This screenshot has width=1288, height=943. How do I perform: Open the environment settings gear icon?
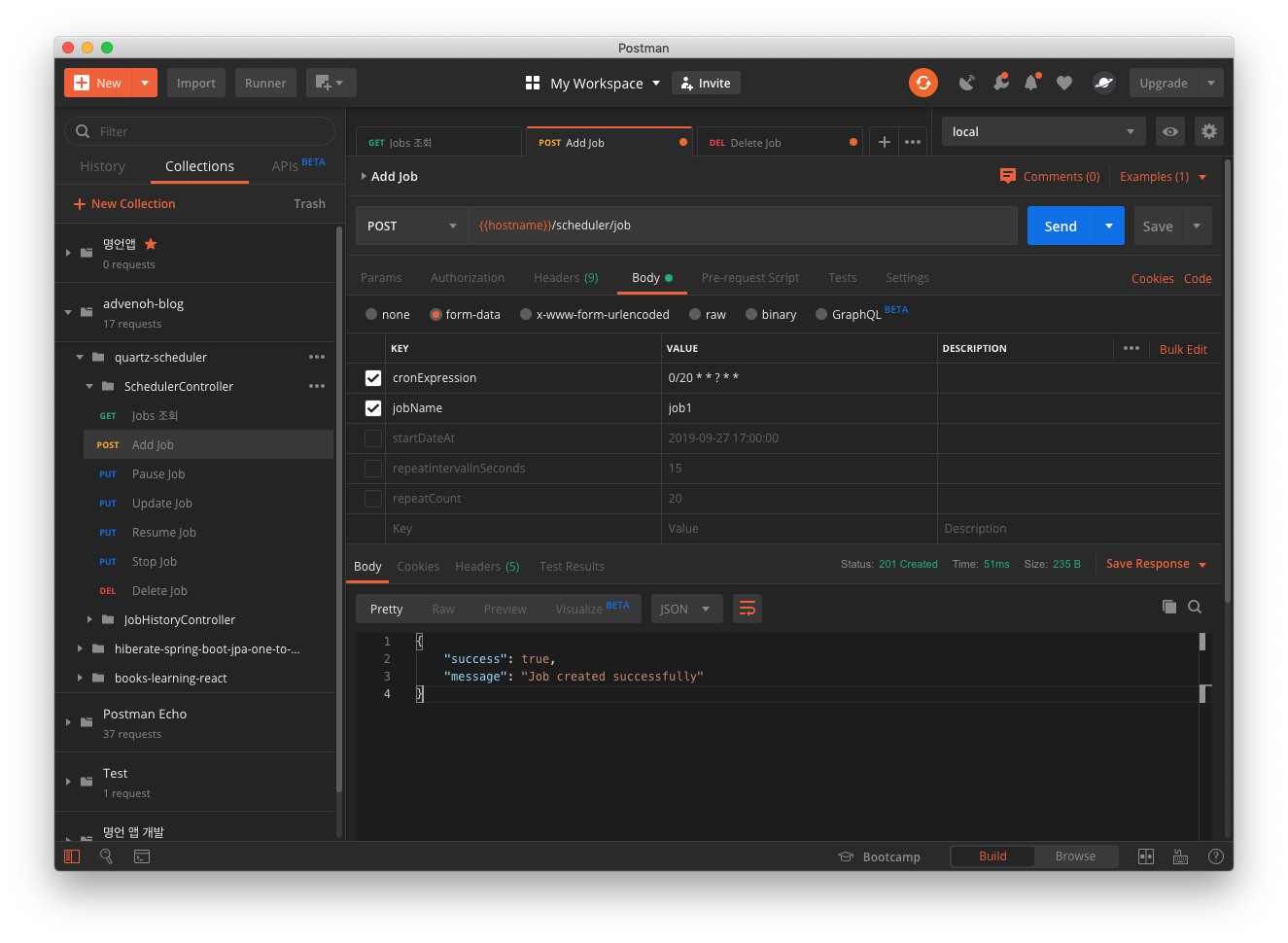tap(1208, 131)
